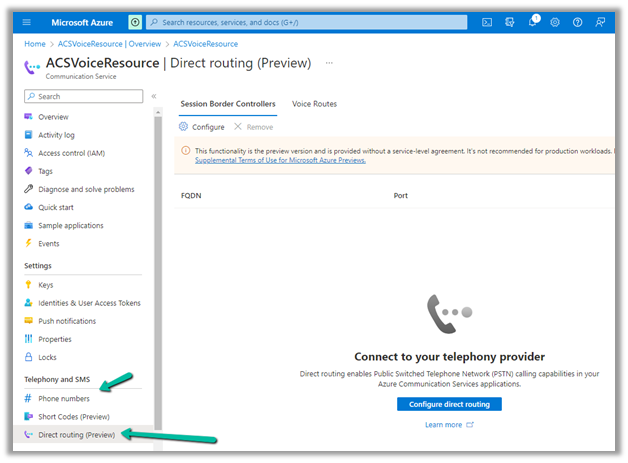Open Push notifications menu item text

tap(67, 321)
